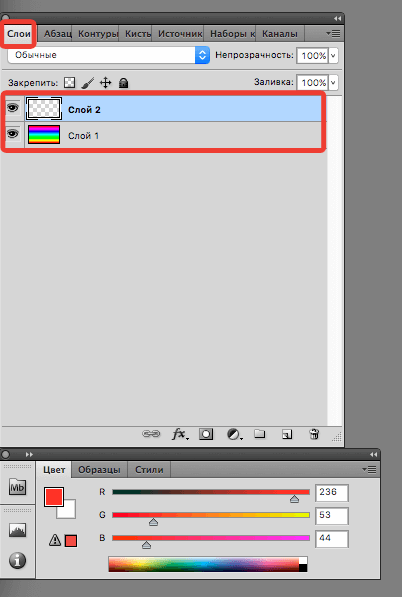Switch to the Каналы tab
The height and width of the screenshot is (597, 402).
pos(280,34)
